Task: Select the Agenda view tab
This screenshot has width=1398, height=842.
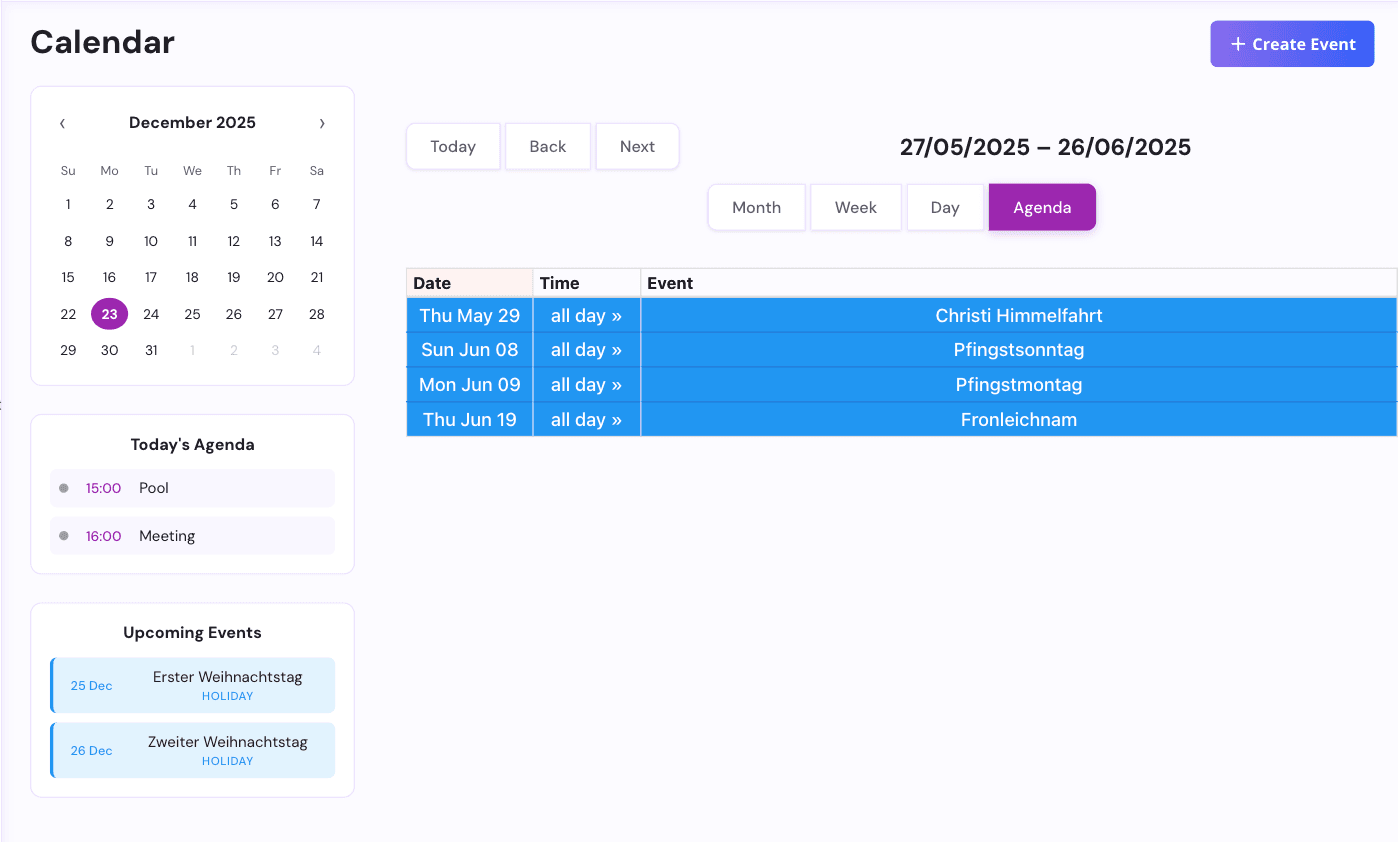Action: click(1041, 207)
